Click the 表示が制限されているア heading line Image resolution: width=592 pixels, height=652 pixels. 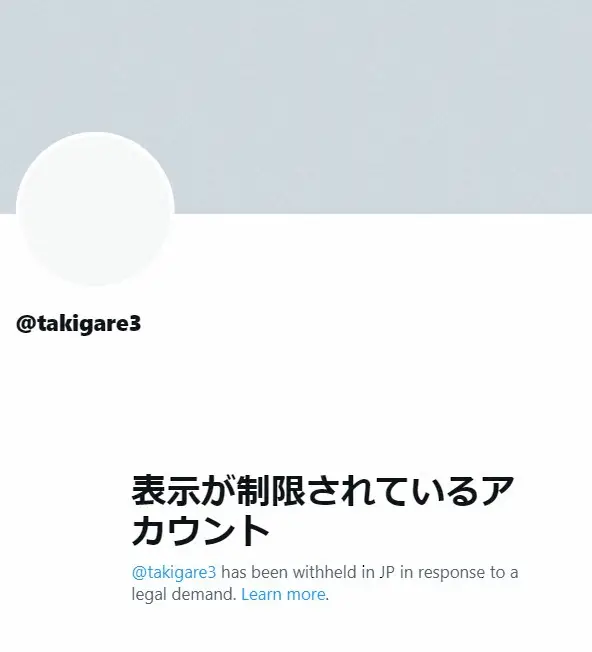[323, 491]
